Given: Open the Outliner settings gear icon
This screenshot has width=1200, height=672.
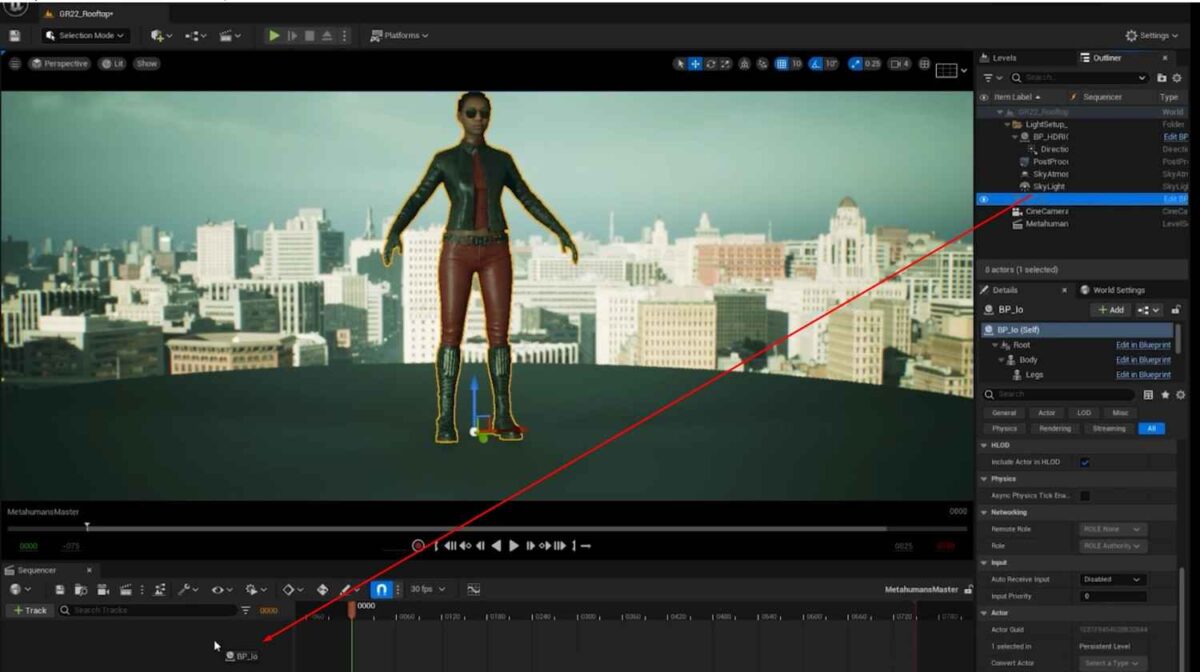Looking at the screenshot, I should point(1179,78).
